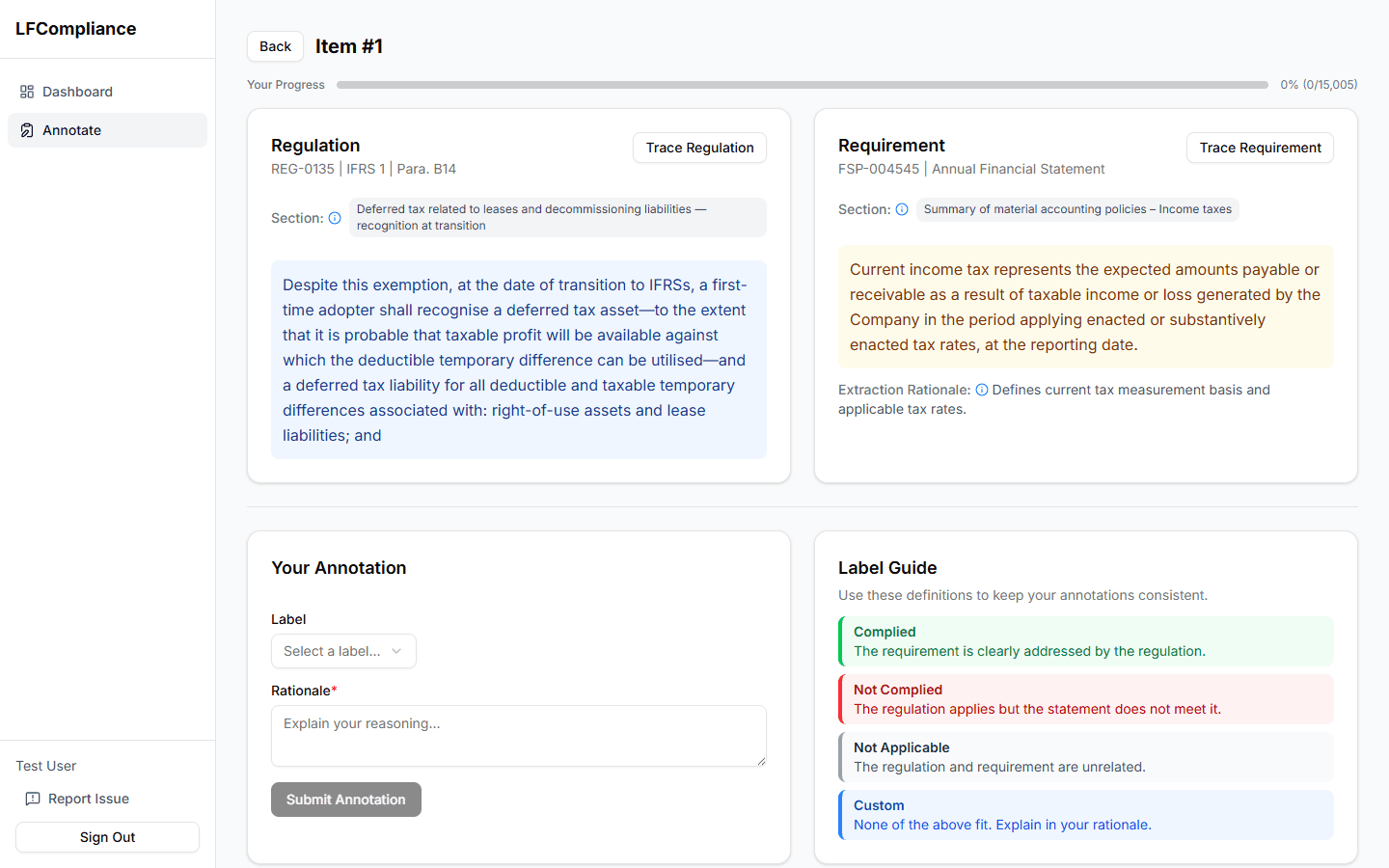Screen dimensions: 1389x868
Task: Switch to Dashboard in the sidebar
Action: pyautogui.click(x=77, y=92)
